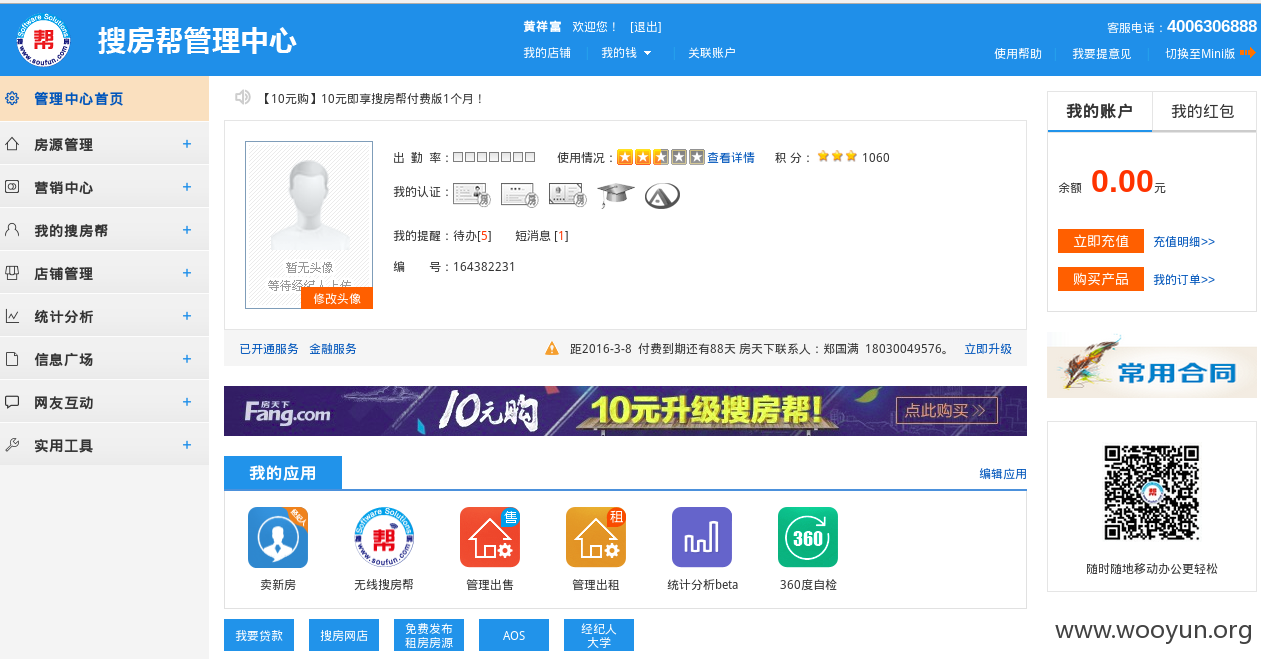
Task: Click the orange warning triangle icon
Action: (x=552, y=349)
